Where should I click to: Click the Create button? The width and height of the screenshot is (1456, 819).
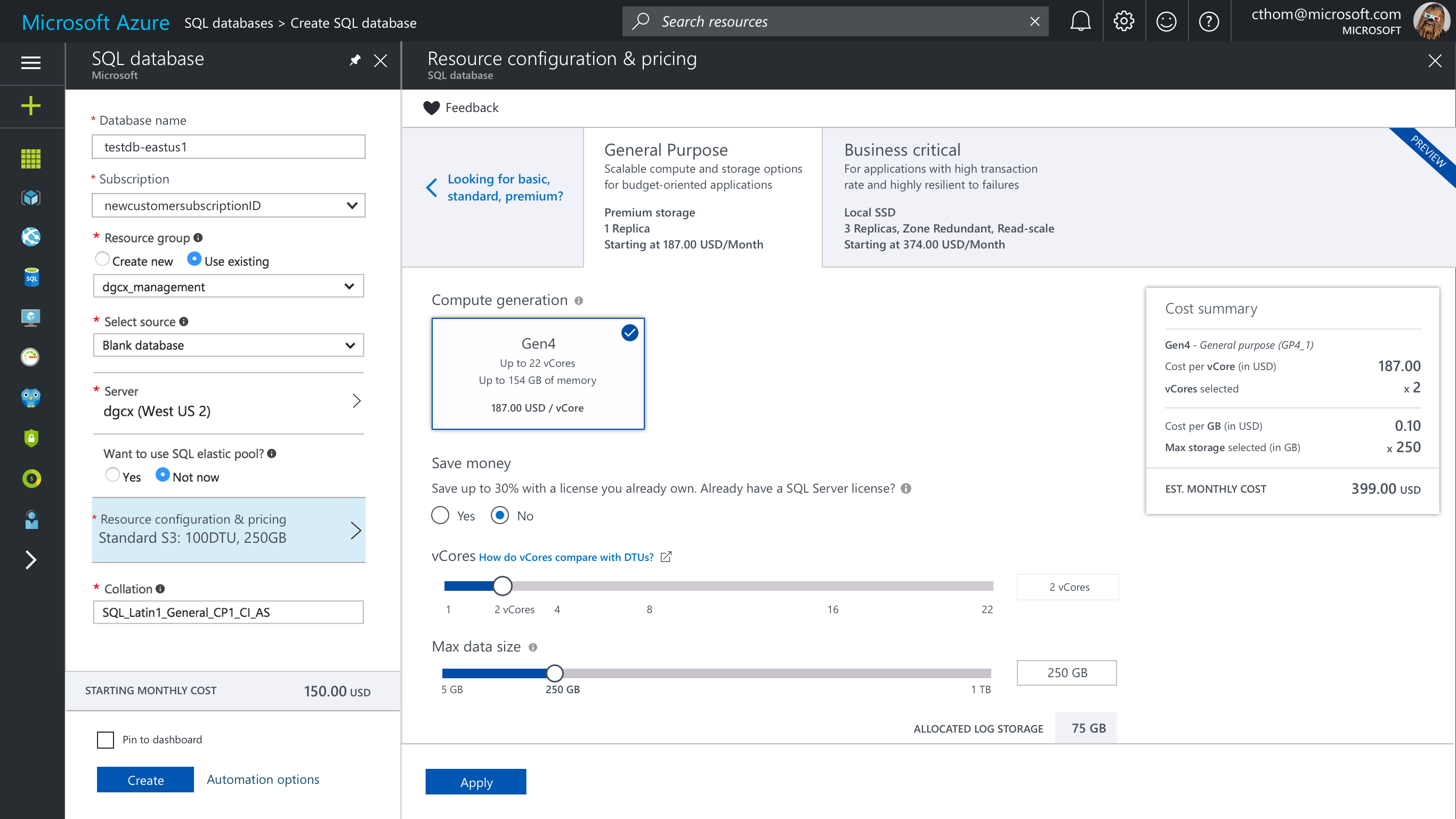pos(145,780)
